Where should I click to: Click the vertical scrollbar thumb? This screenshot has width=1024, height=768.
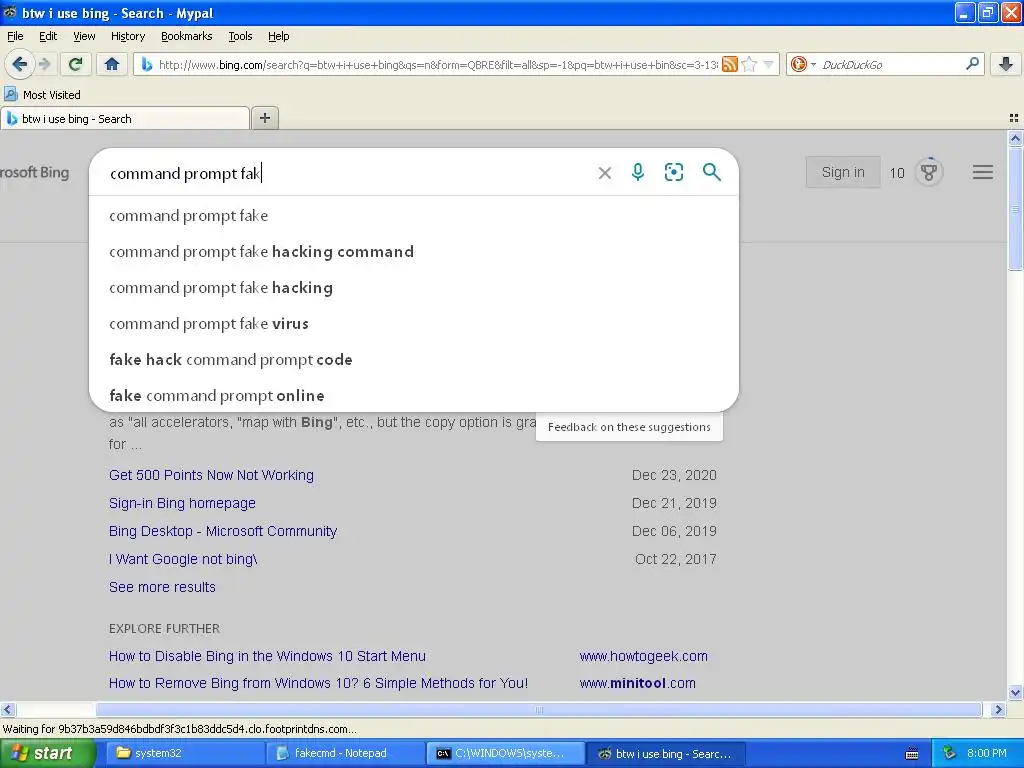tap(1015, 209)
